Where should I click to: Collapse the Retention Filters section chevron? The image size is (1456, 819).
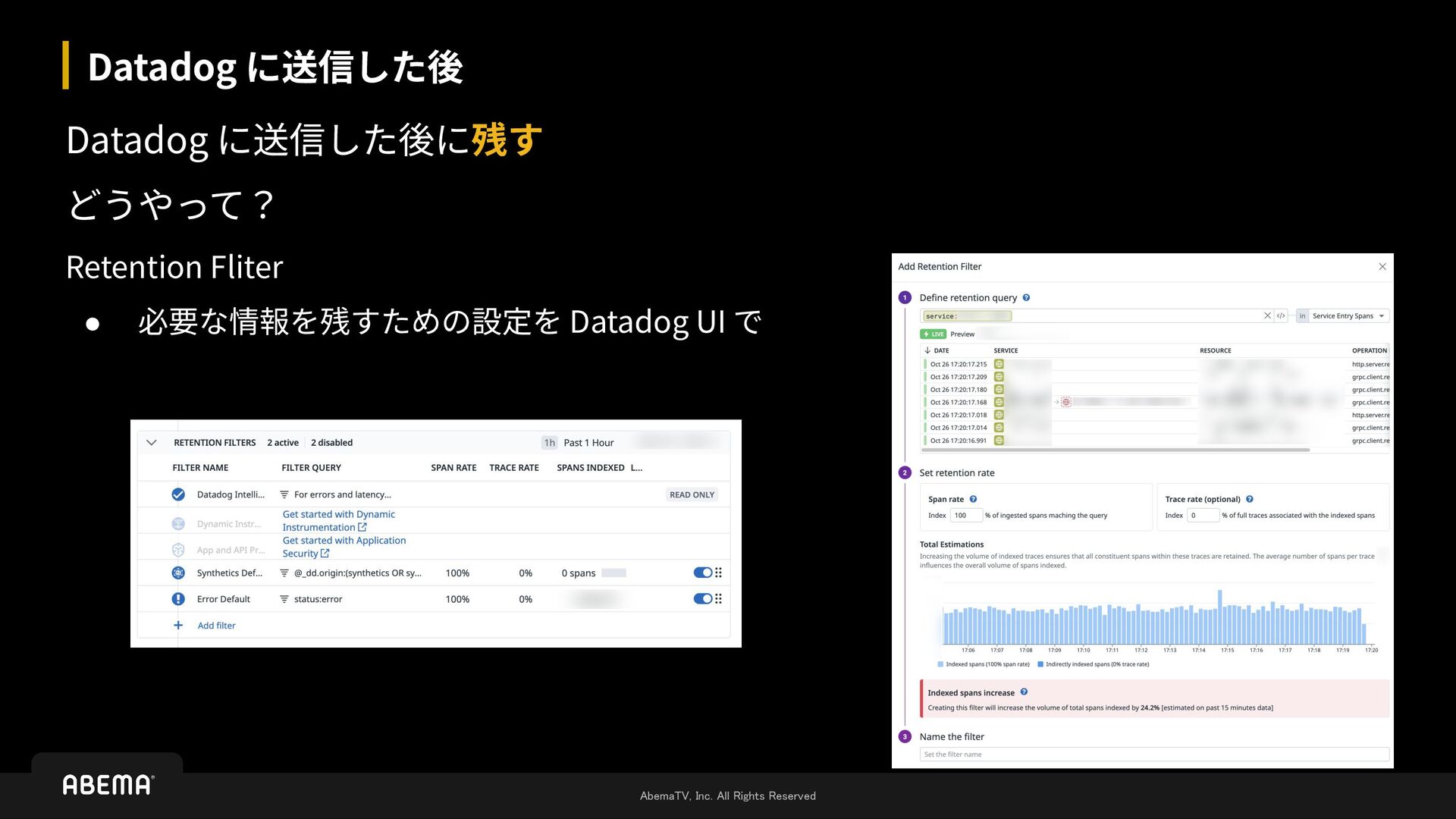tap(151, 443)
